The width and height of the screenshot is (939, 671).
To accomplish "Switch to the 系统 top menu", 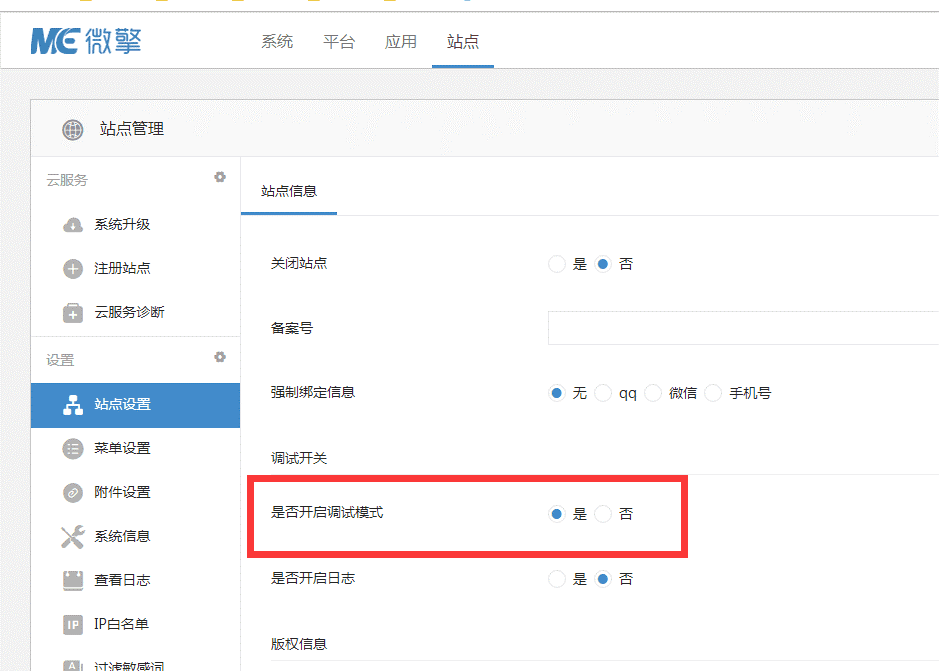I will 277,42.
